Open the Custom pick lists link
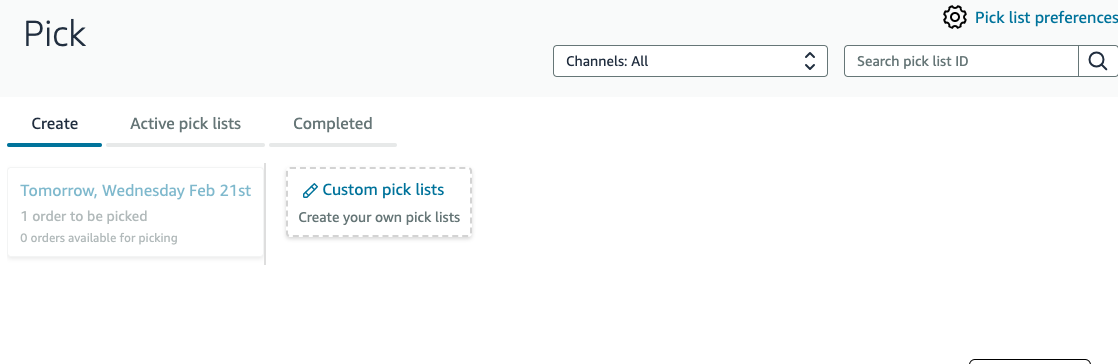 pos(383,189)
